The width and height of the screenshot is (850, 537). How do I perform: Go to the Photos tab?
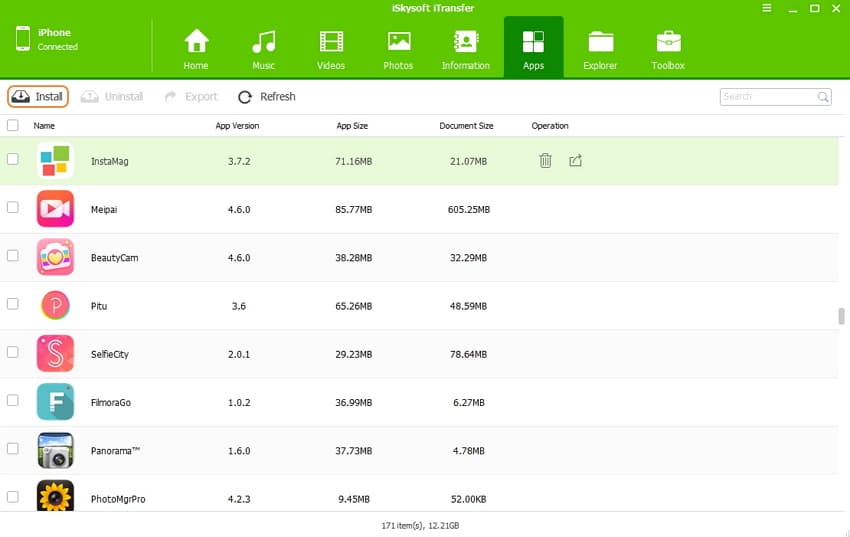point(398,50)
